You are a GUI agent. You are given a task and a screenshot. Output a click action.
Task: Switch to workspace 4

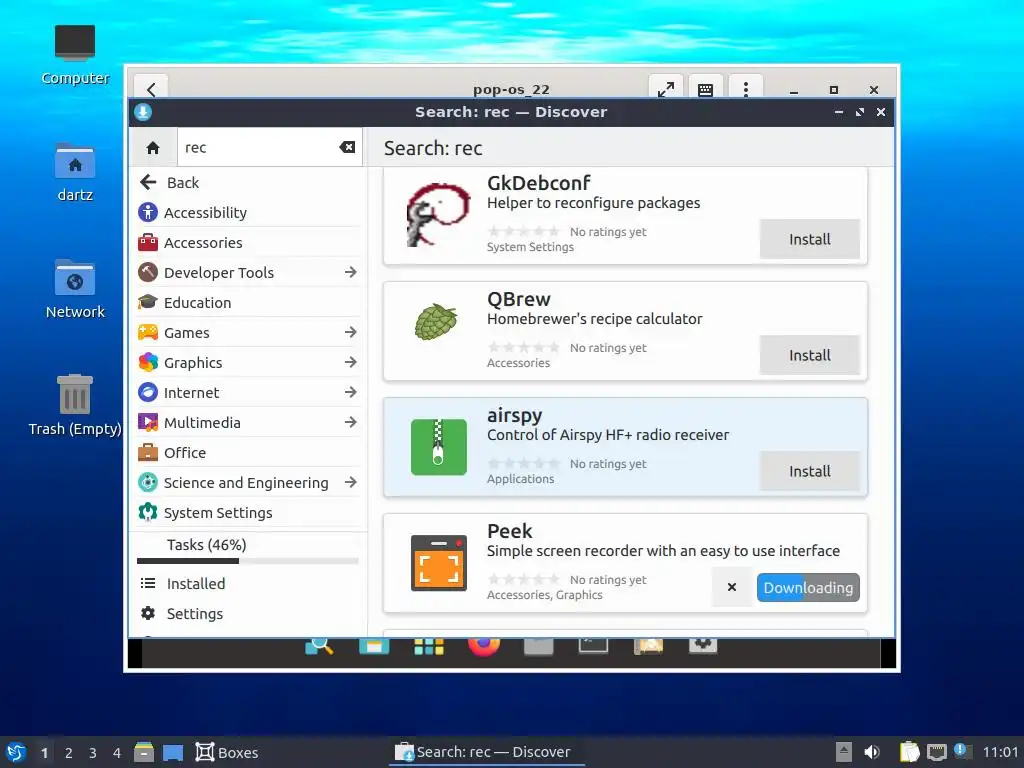[x=117, y=753]
